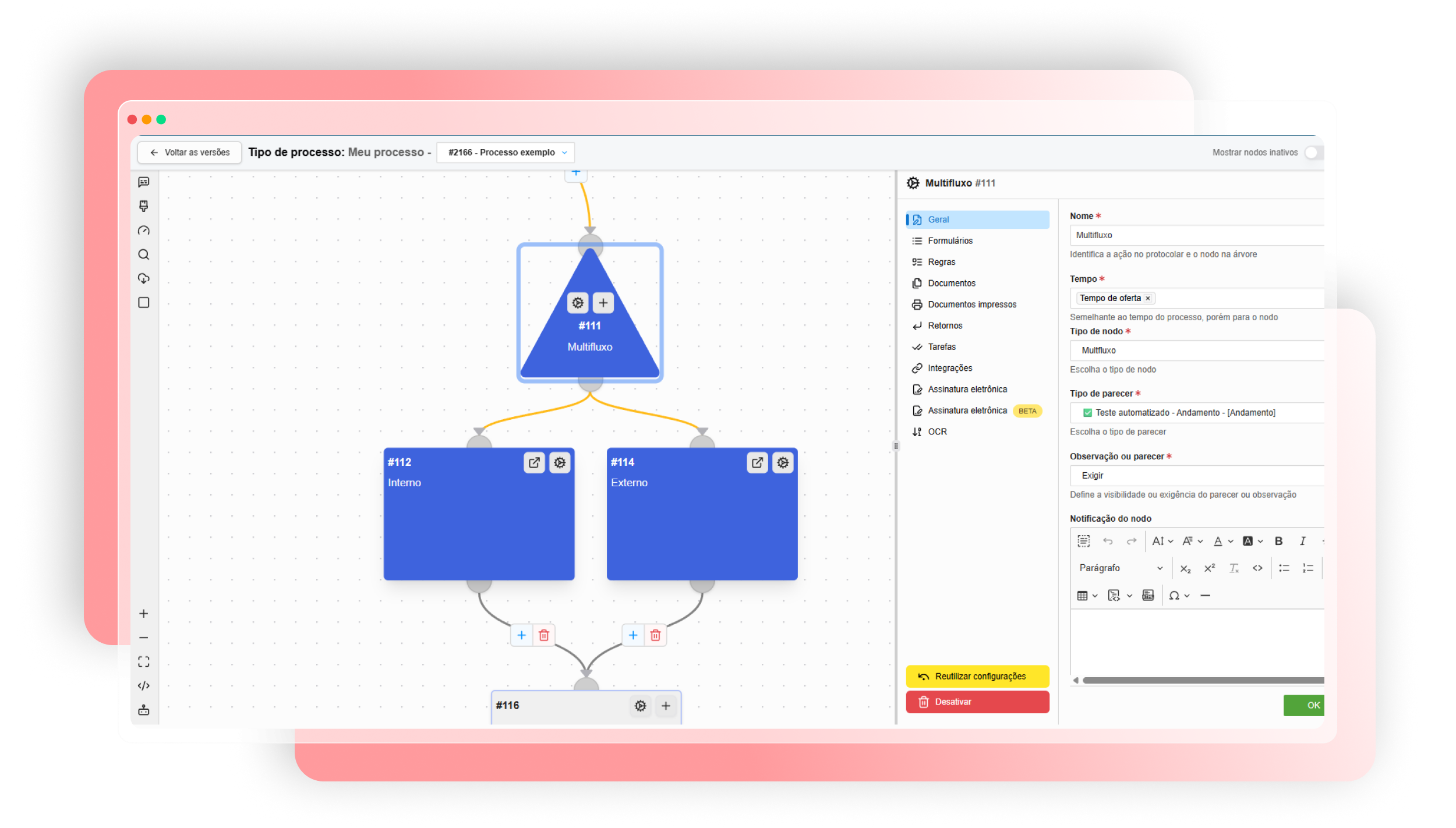Viewport: 1456px width, 828px height.
Task: Click Bold formatting in notification editor
Action: 1278,542
